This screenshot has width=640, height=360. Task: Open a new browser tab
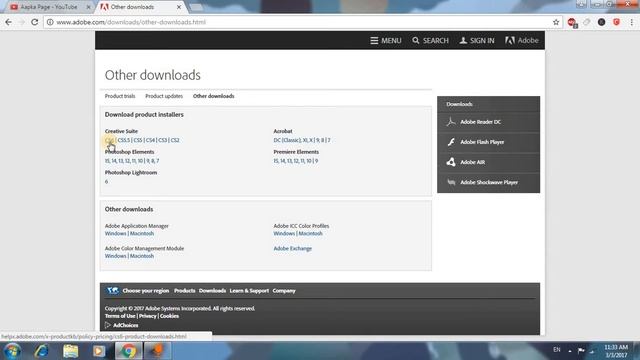coord(196,7)
